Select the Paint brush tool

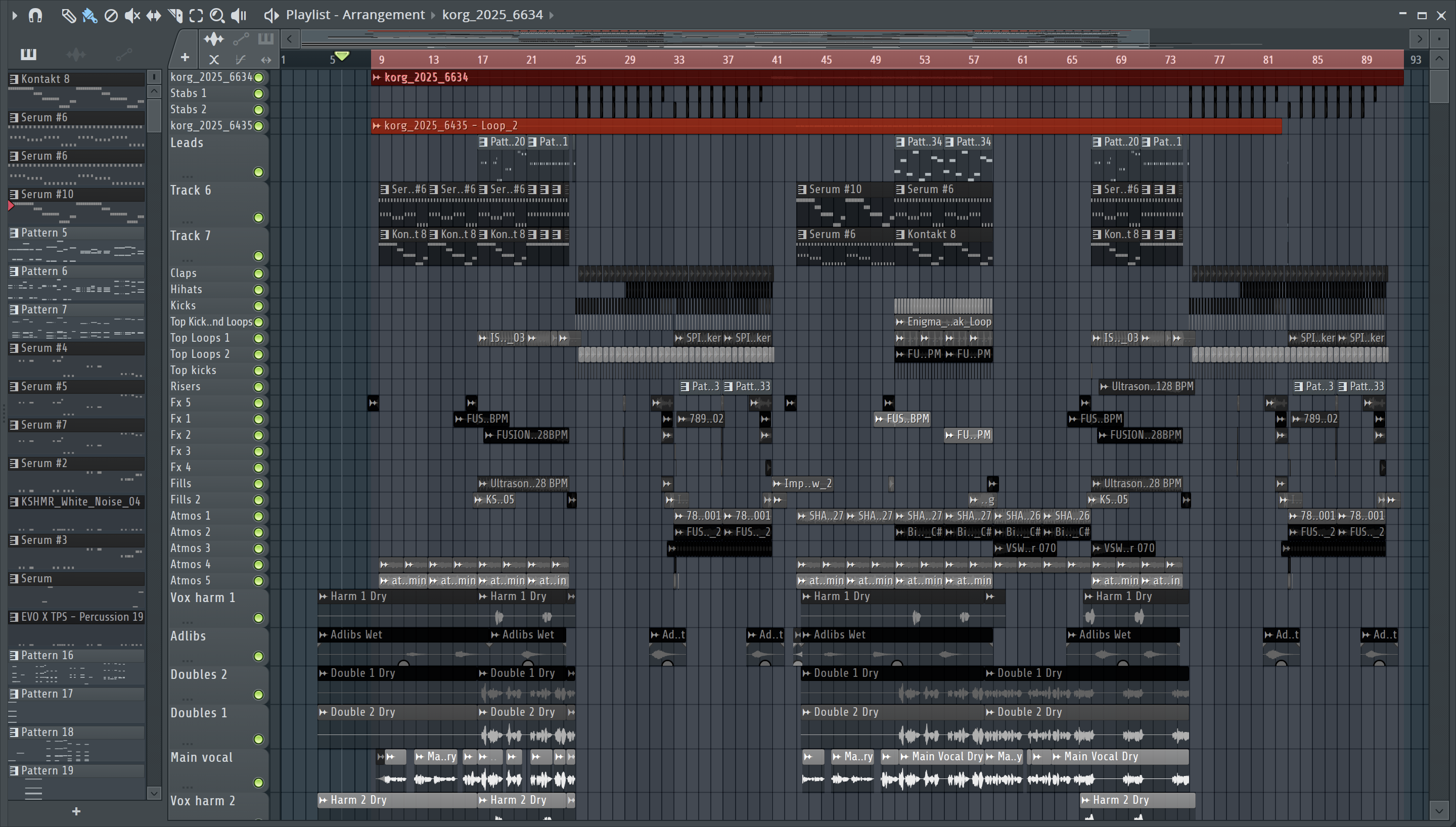point(89,15)
